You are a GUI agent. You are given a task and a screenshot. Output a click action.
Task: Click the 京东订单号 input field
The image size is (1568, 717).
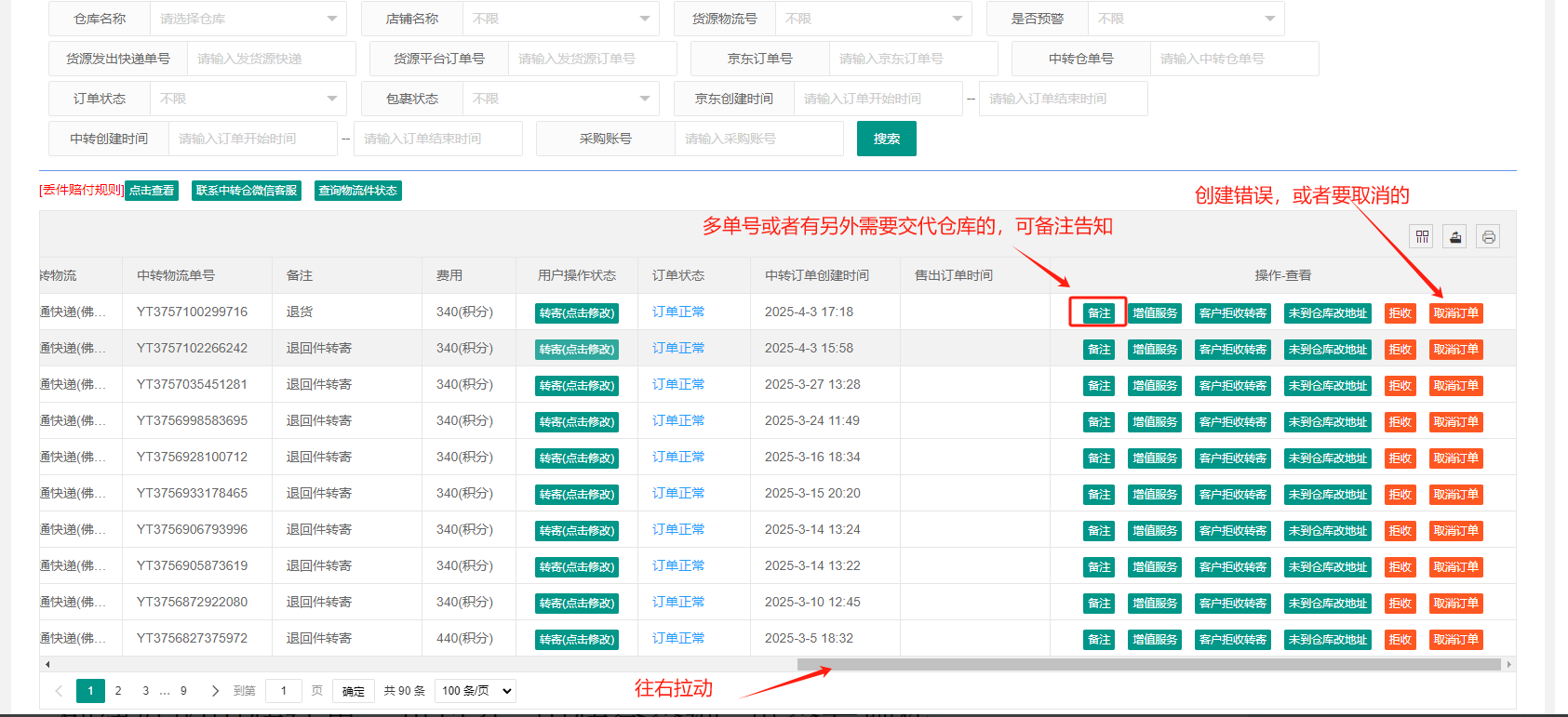tap(914, 59)
